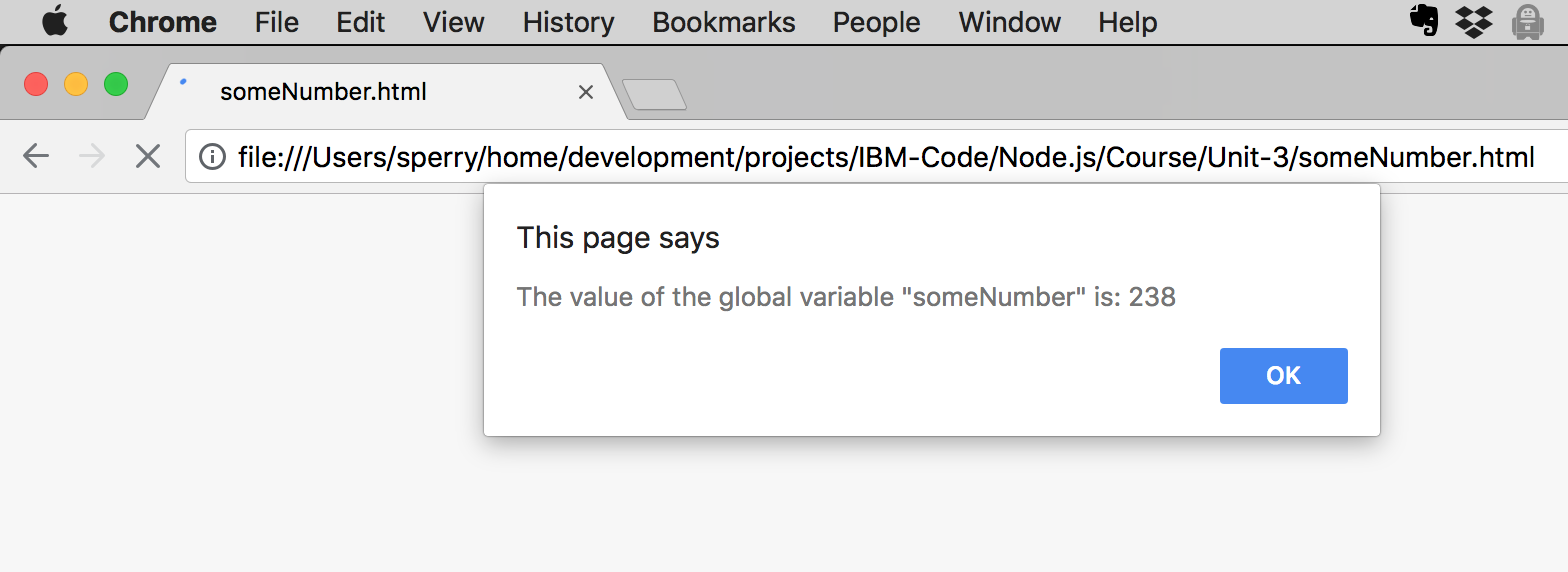Open the Chrome application menu
Screen dimensions: 1568x572
(x=162, y=22)
